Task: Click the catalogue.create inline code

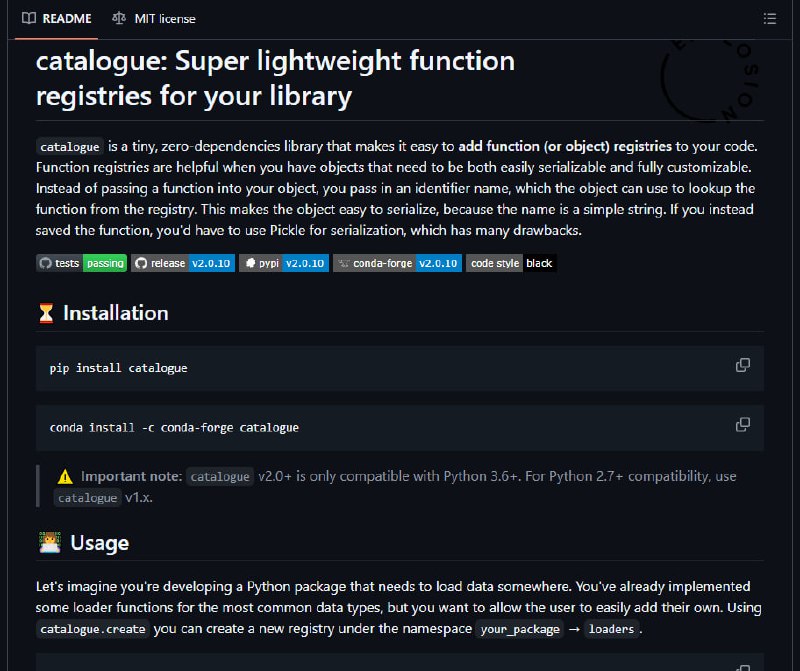Action: (x=93, y=629)
